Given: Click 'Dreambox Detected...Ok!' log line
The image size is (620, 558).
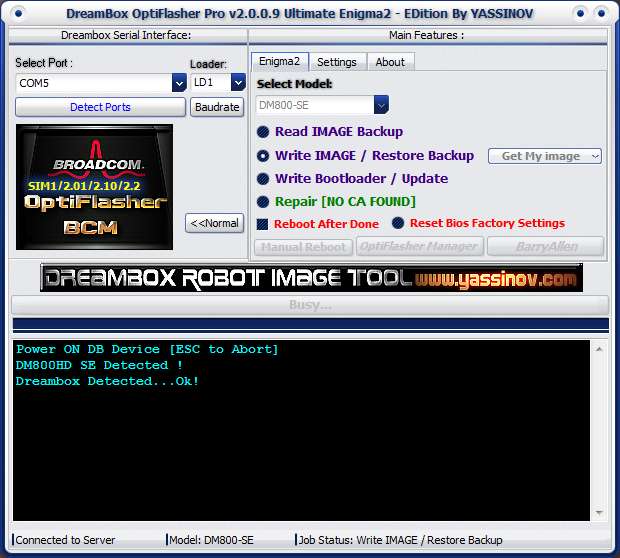Looking at the screenshot, I should point(107,381).
